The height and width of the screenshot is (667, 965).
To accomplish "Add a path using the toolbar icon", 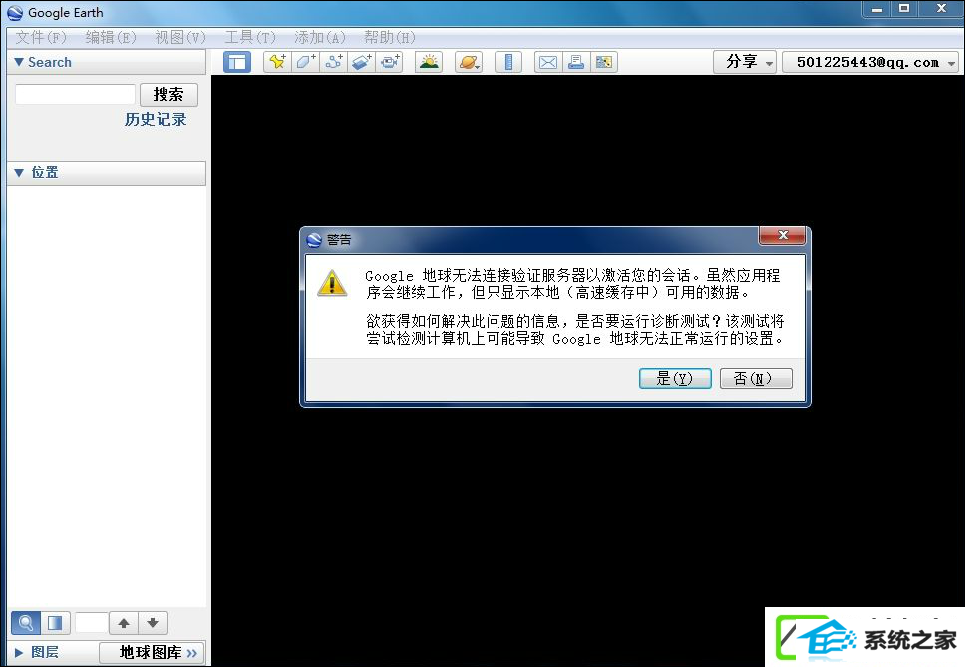I will pyautogui.click(x=334, y=62).
